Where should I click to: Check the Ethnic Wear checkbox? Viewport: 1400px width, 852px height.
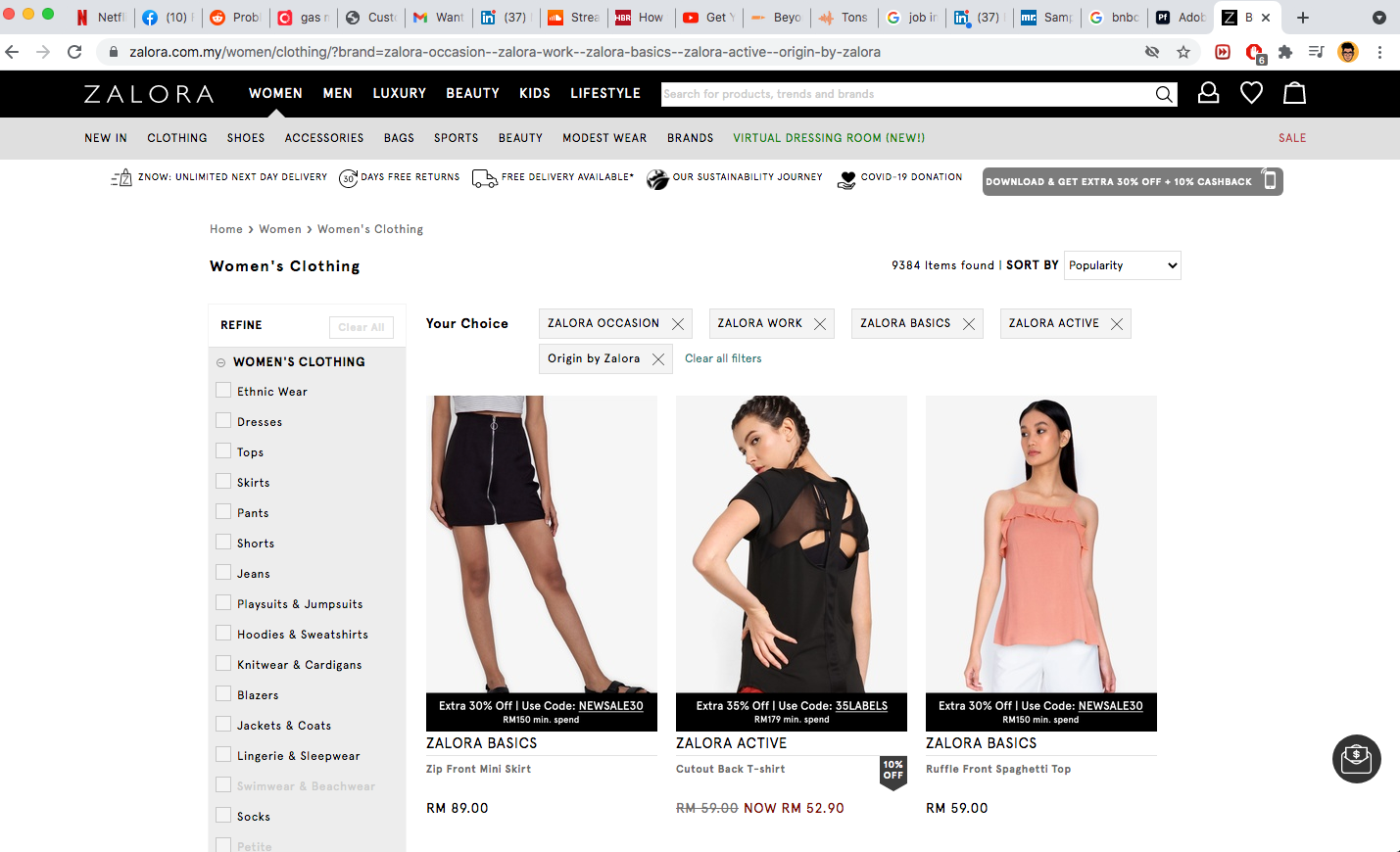coord(223,390)
